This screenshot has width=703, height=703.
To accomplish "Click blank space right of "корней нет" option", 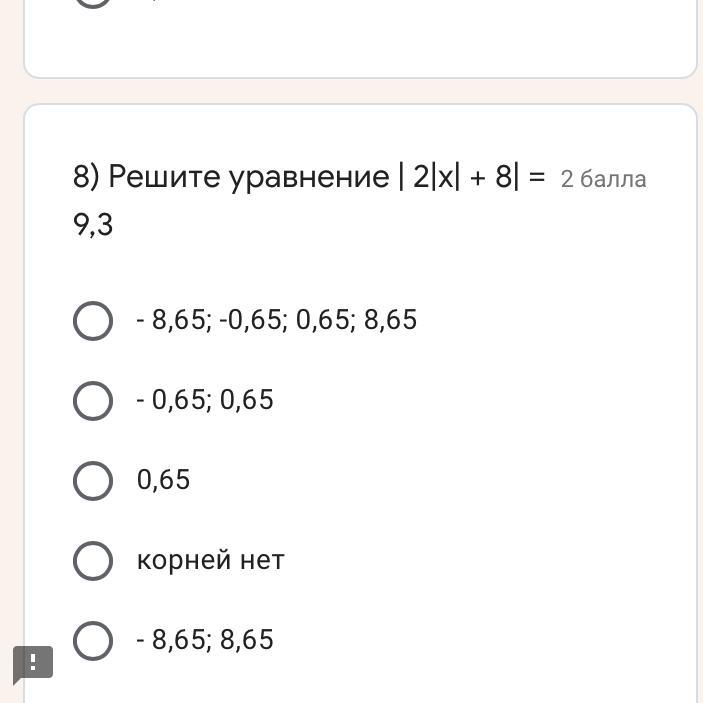I will tap(480, 560).
